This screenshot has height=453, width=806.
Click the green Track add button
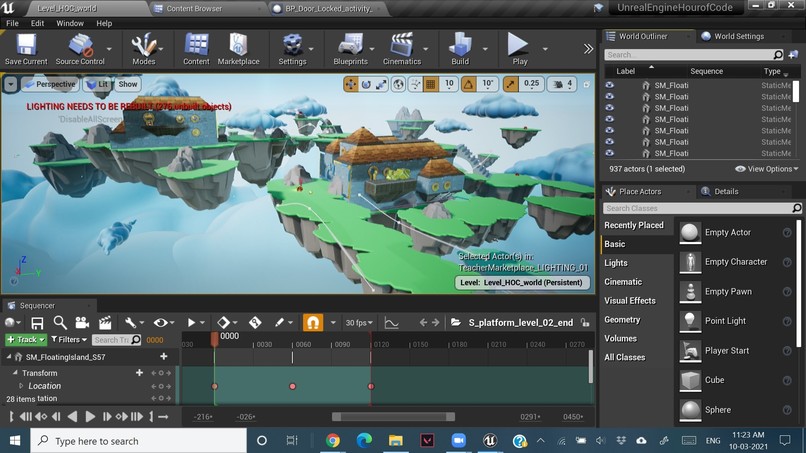[x=26, y=339]
